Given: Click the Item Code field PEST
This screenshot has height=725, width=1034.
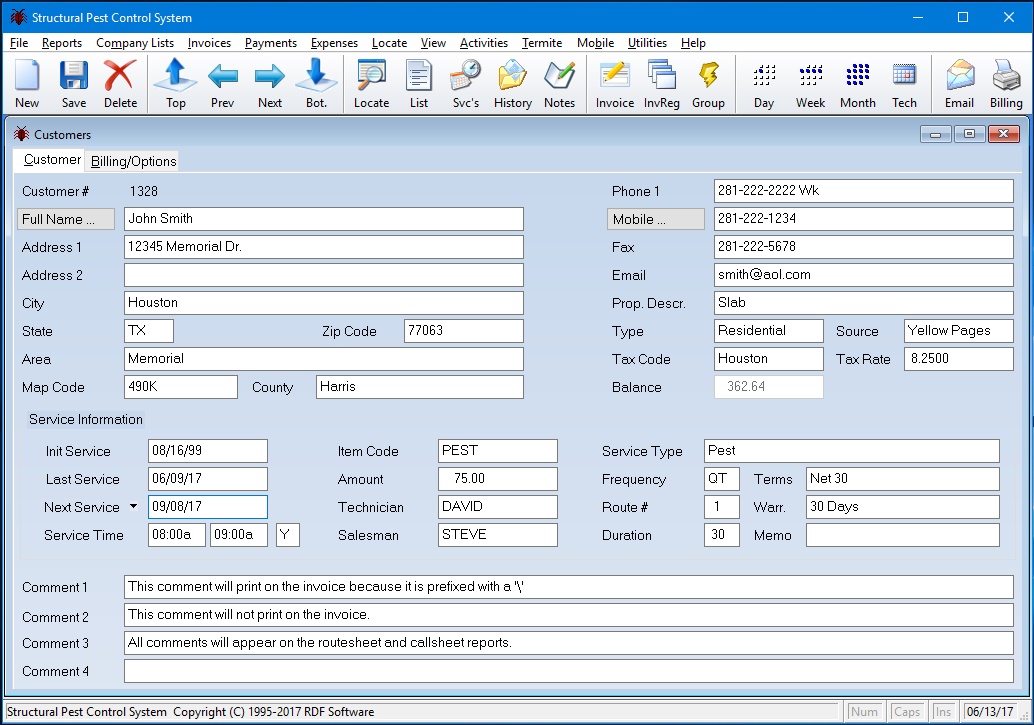Looking at the screenshot, I should pyautogui.click(x=498, y=451).
